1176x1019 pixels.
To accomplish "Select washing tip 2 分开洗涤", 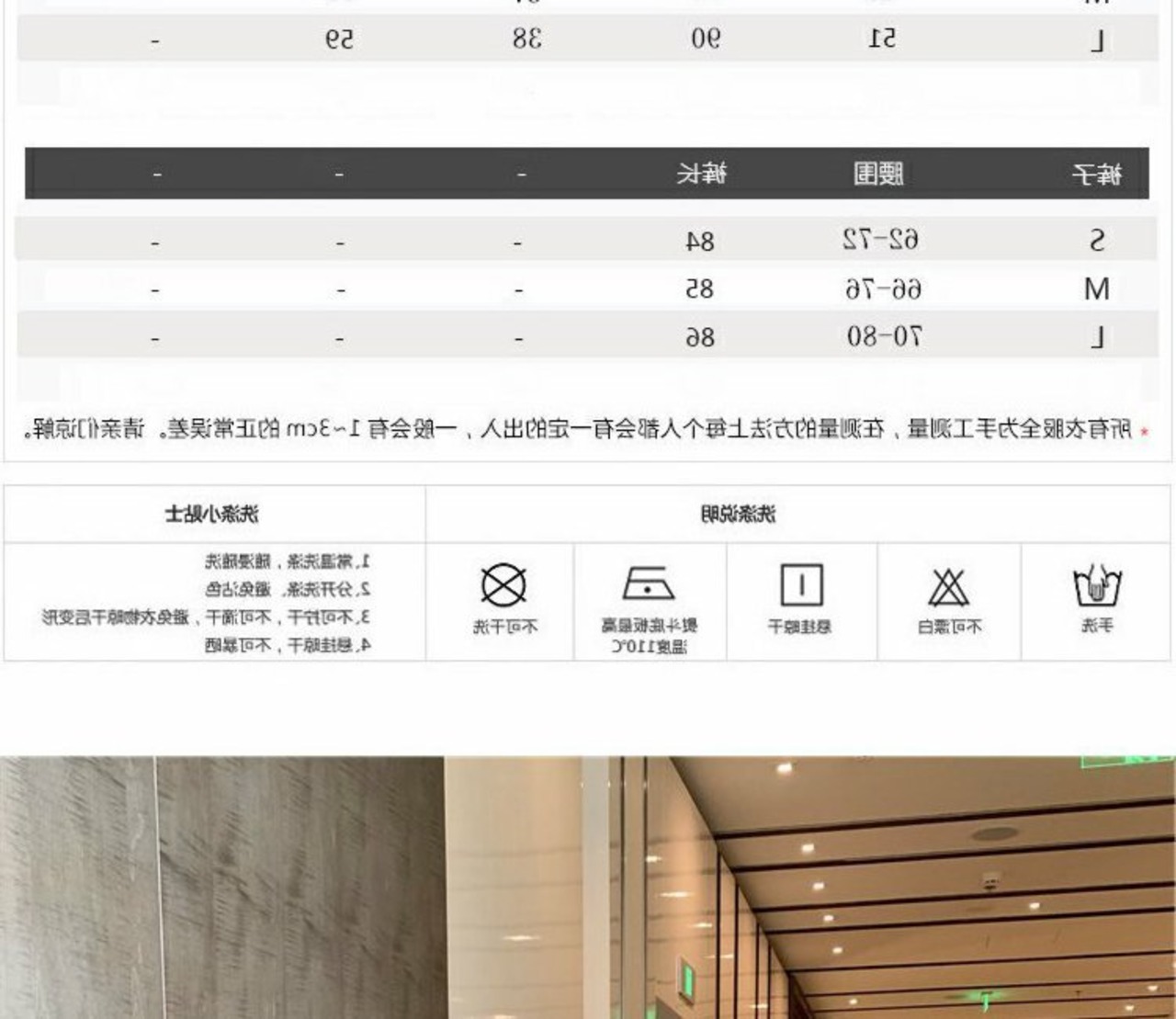I will tap(288, 589).
